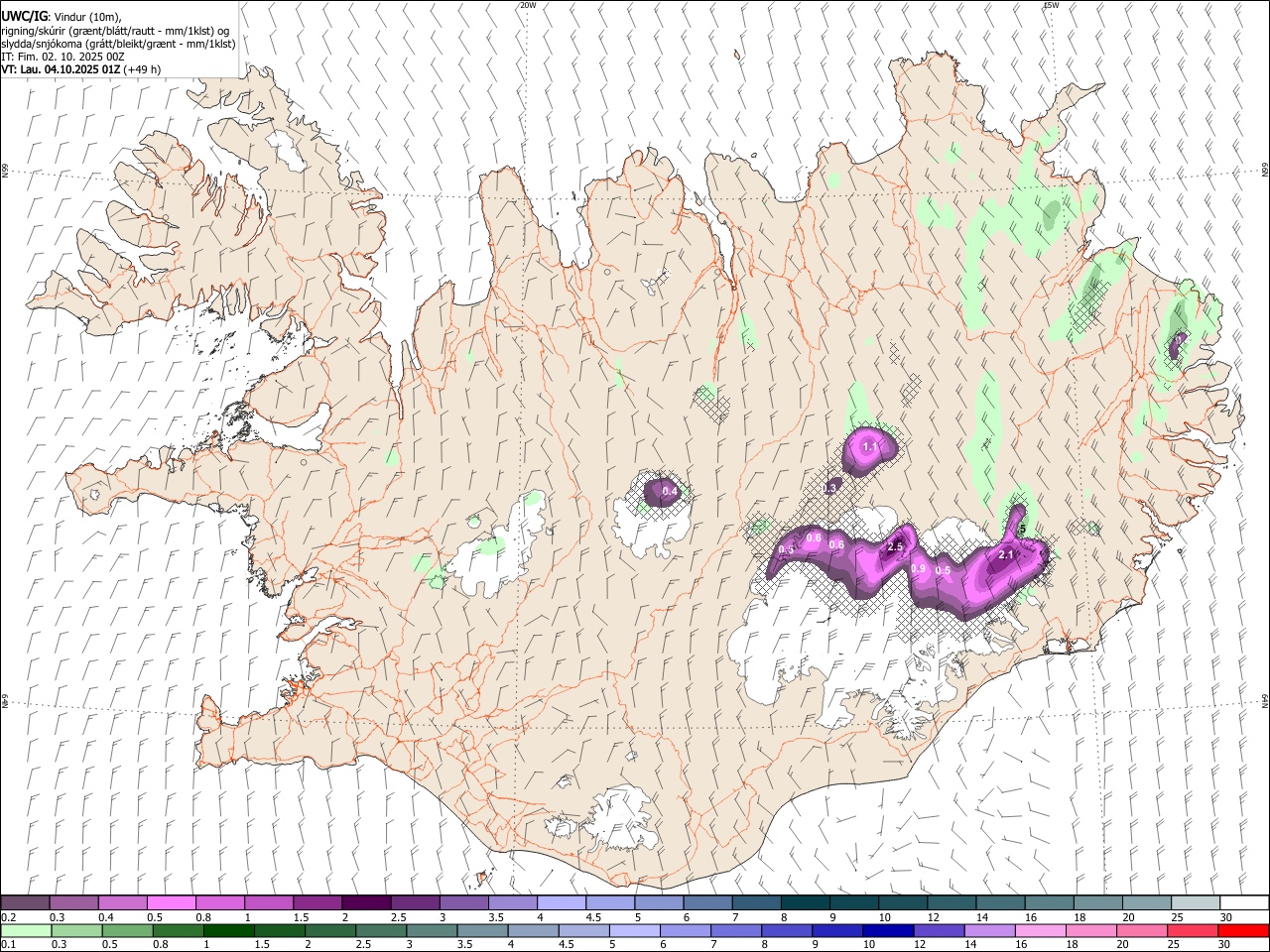Click the bright magenta 0.5 snow legend swatch
This screenshot has width=1270, height=952.
pos(171,902)
